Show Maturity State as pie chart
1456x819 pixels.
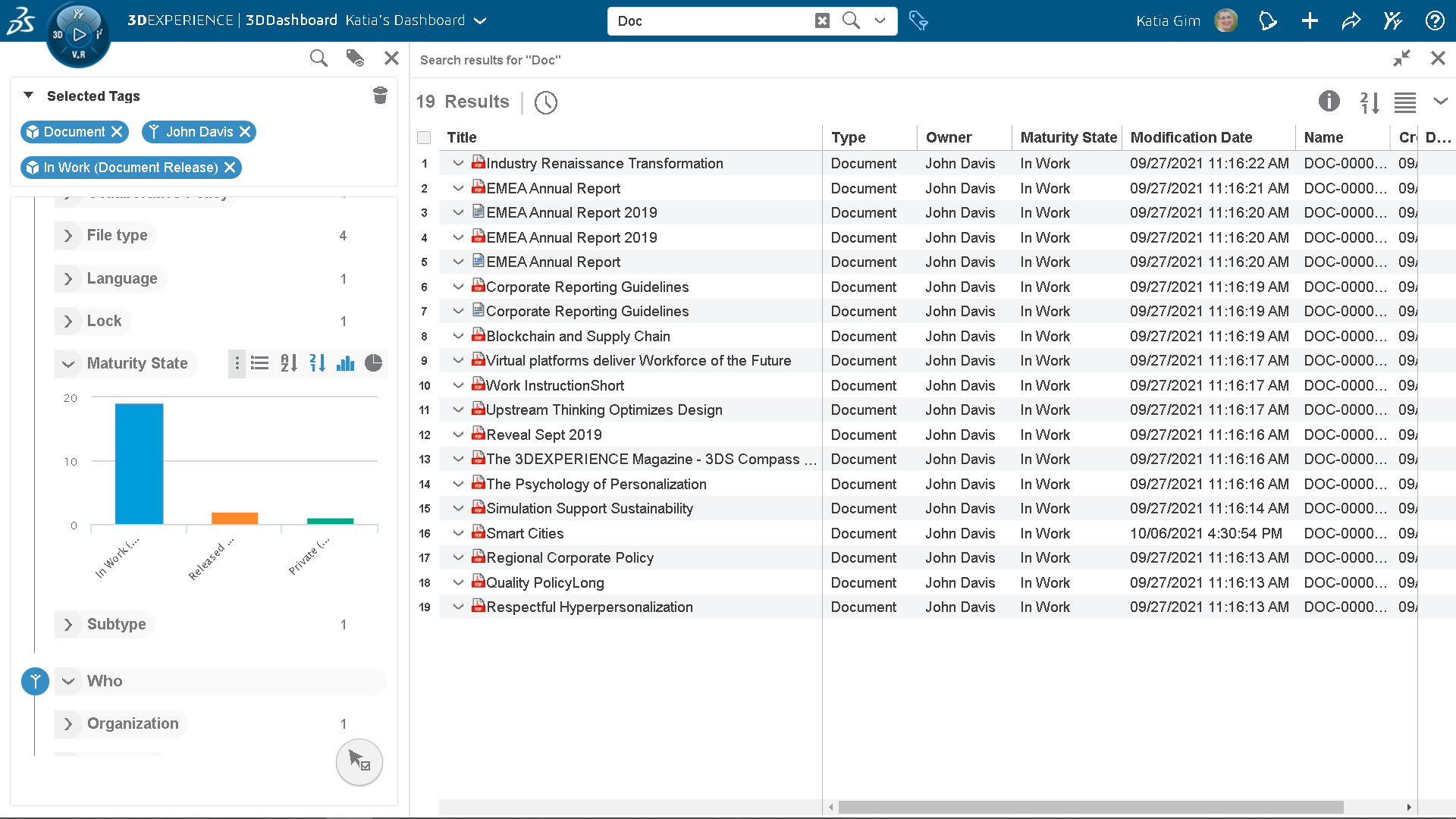(373, 363)
